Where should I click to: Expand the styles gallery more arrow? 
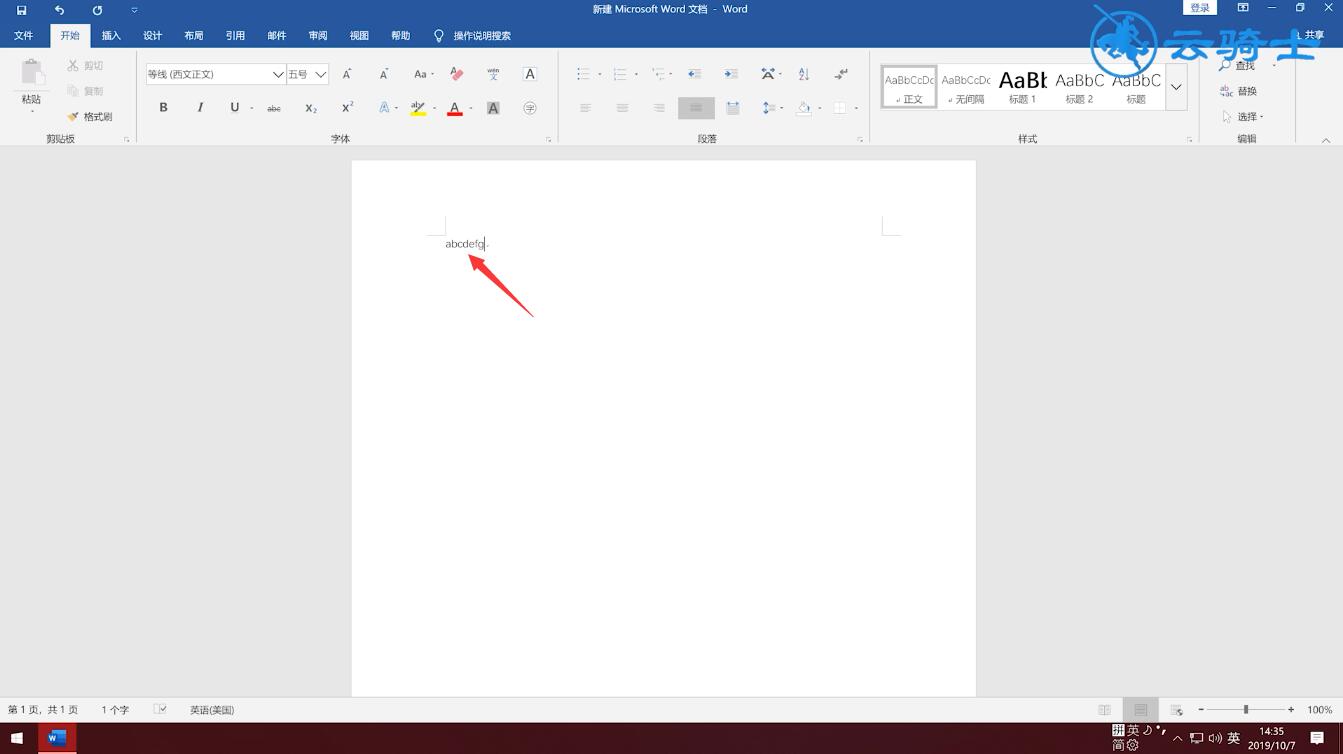click(1176, 87)
